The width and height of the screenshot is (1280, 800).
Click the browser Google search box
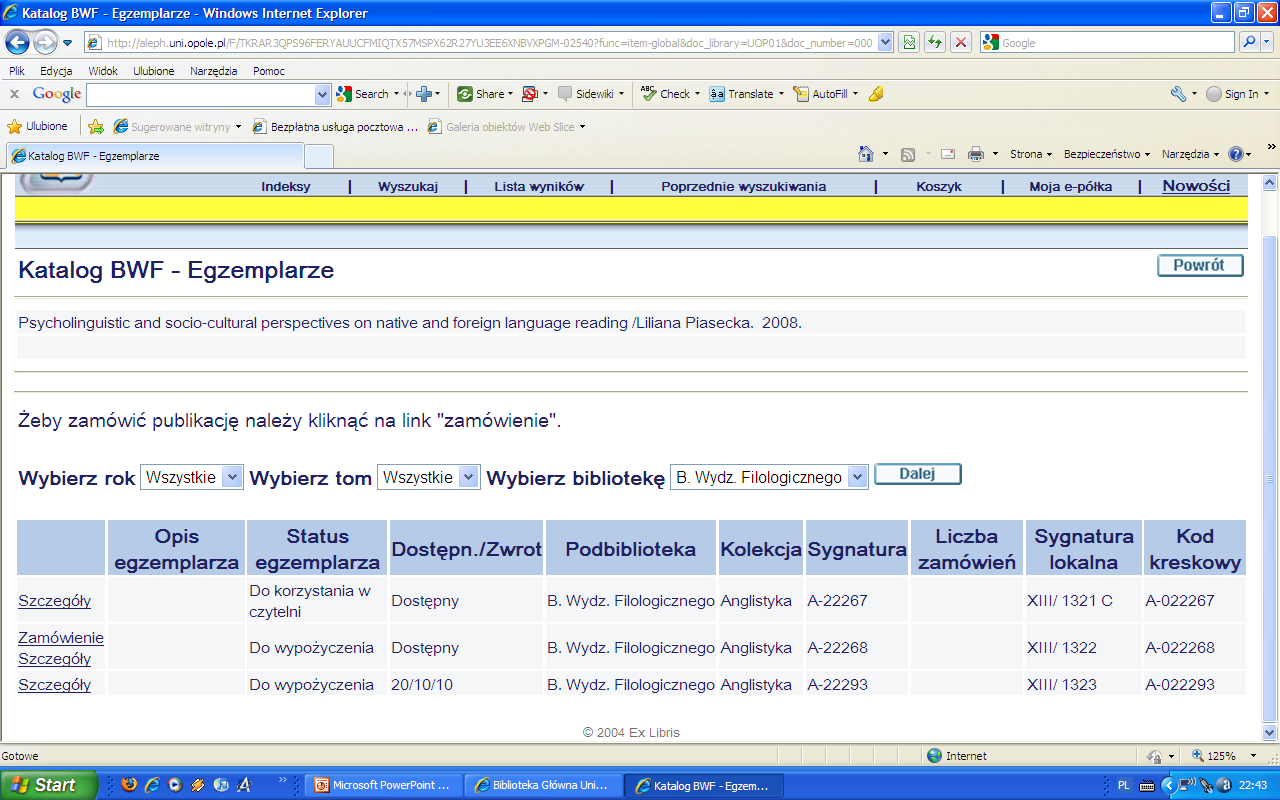pos(1110,43)
